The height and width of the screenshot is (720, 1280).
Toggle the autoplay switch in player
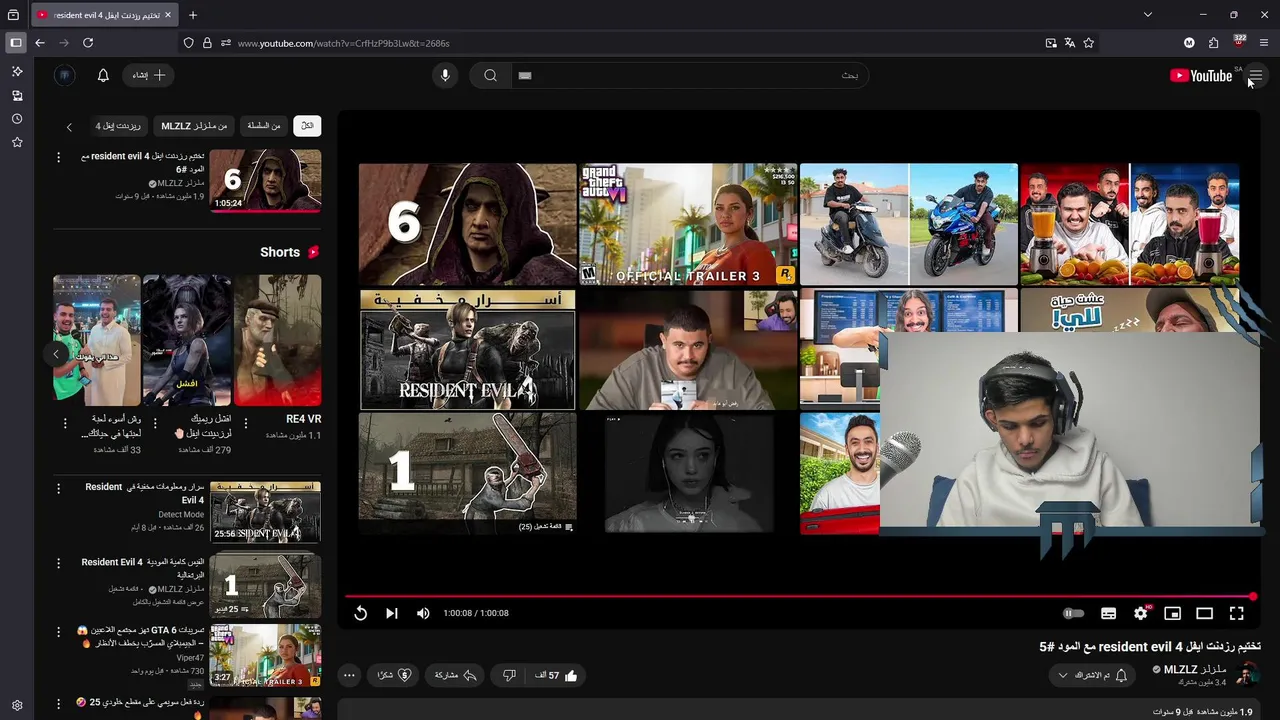[x=1073, y=613]
